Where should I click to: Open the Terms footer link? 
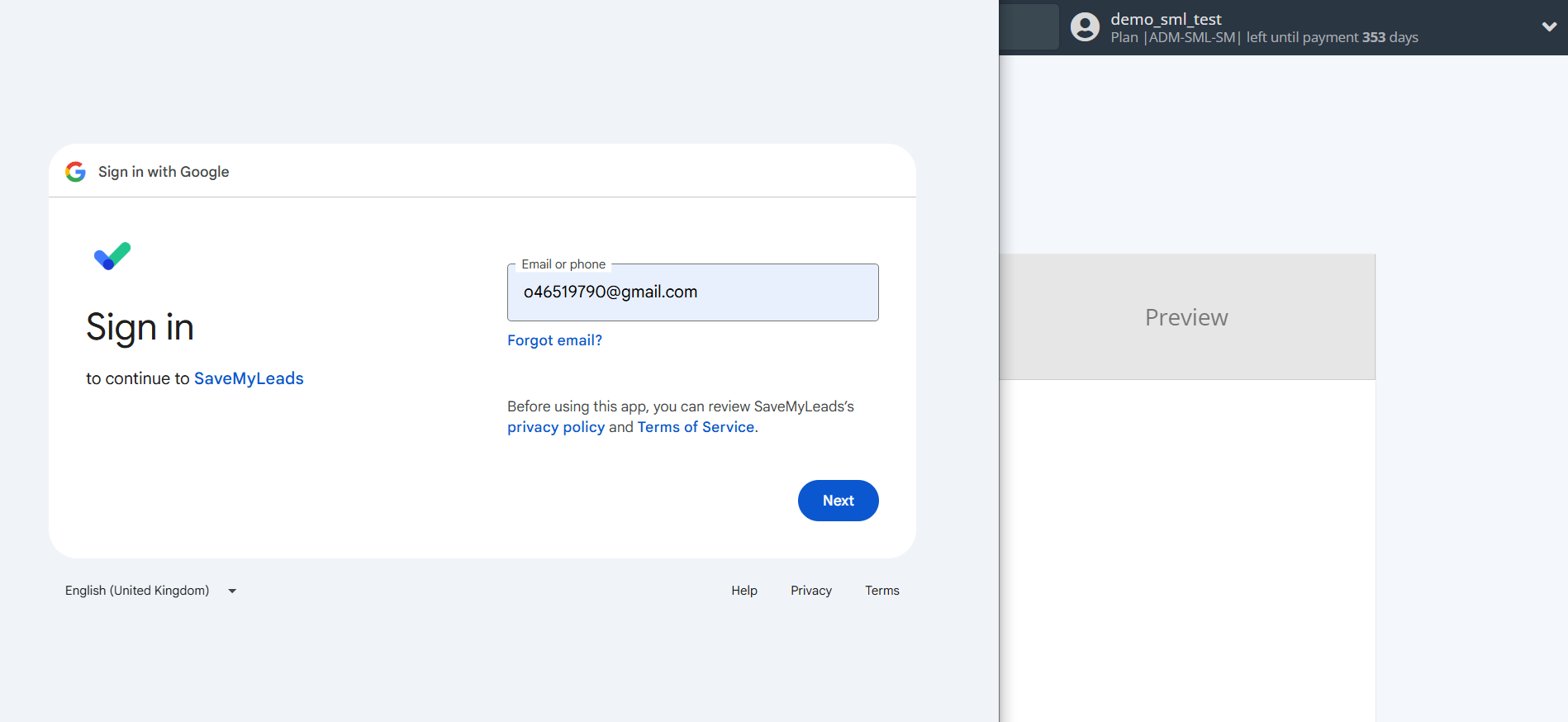[x=881, y=591]
